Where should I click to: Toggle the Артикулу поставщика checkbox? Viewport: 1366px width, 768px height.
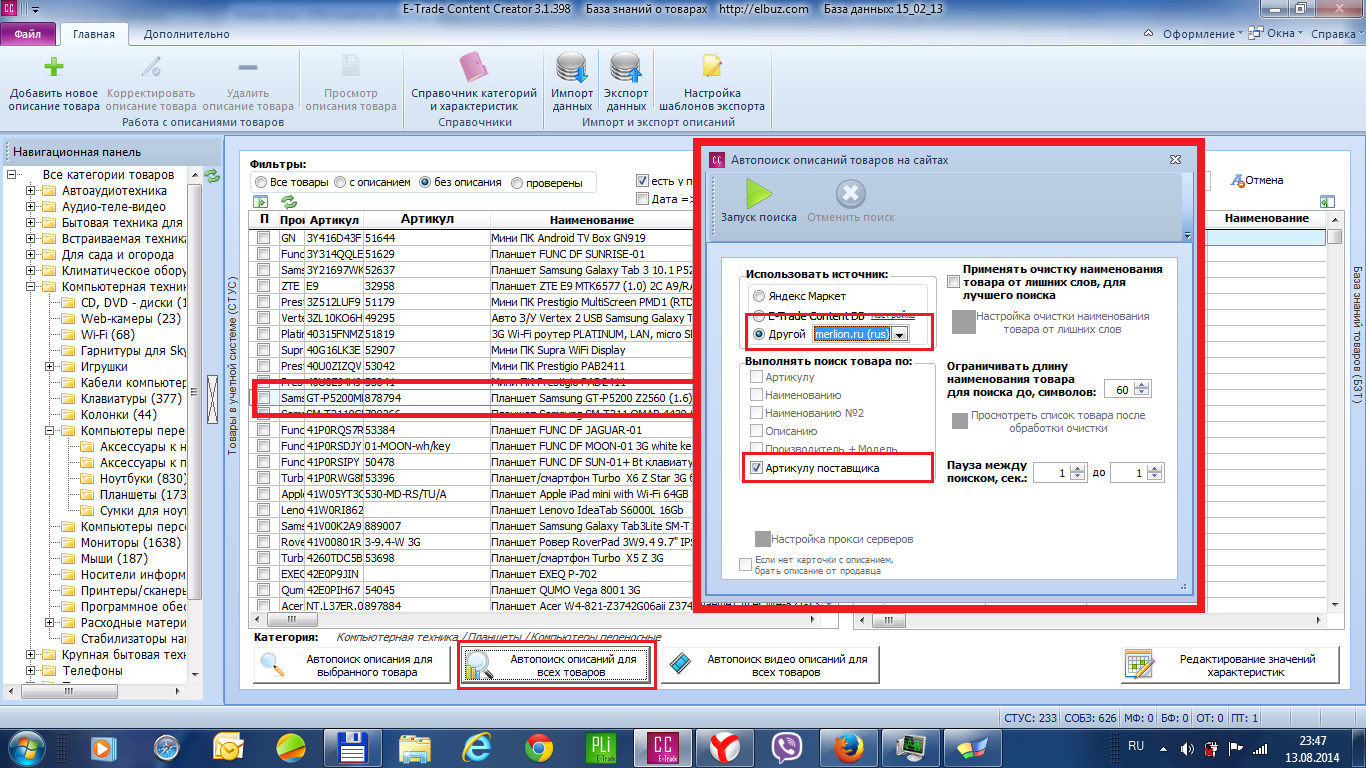[x=758, y=468]
